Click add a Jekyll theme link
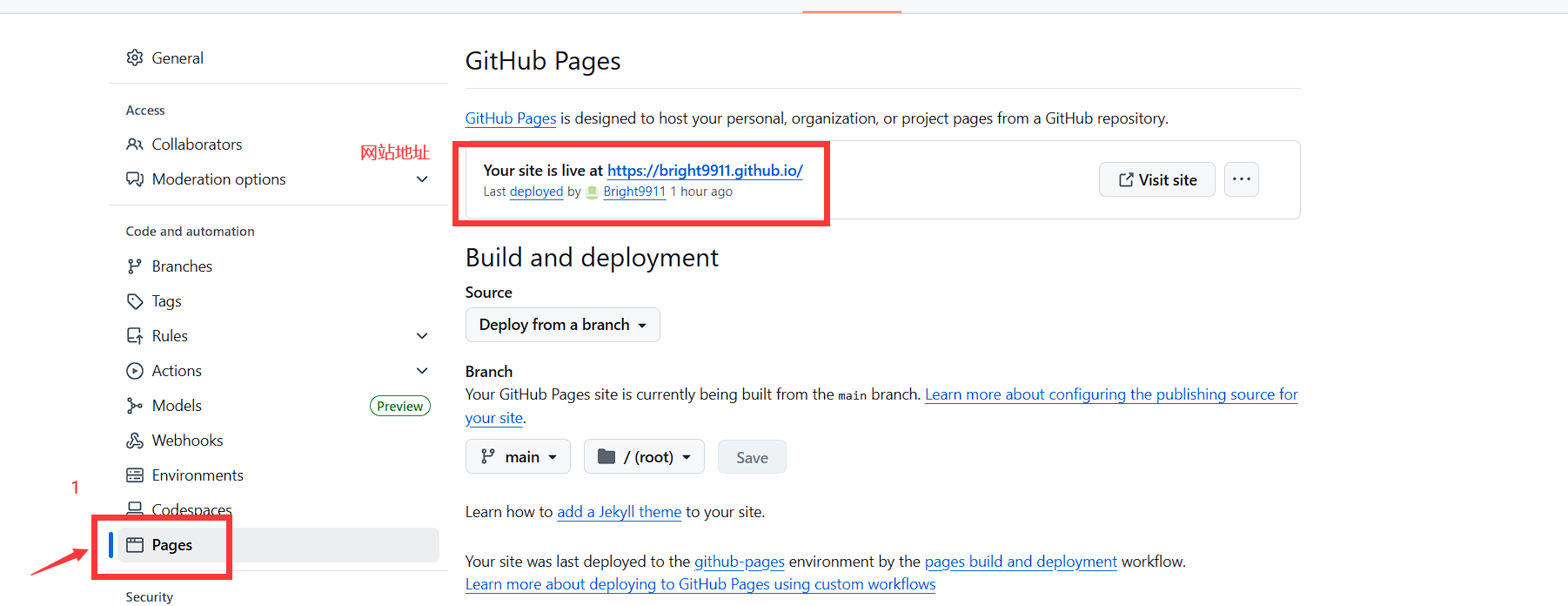The height and width of the screenshot is (606, 1568). click(620, 512)
